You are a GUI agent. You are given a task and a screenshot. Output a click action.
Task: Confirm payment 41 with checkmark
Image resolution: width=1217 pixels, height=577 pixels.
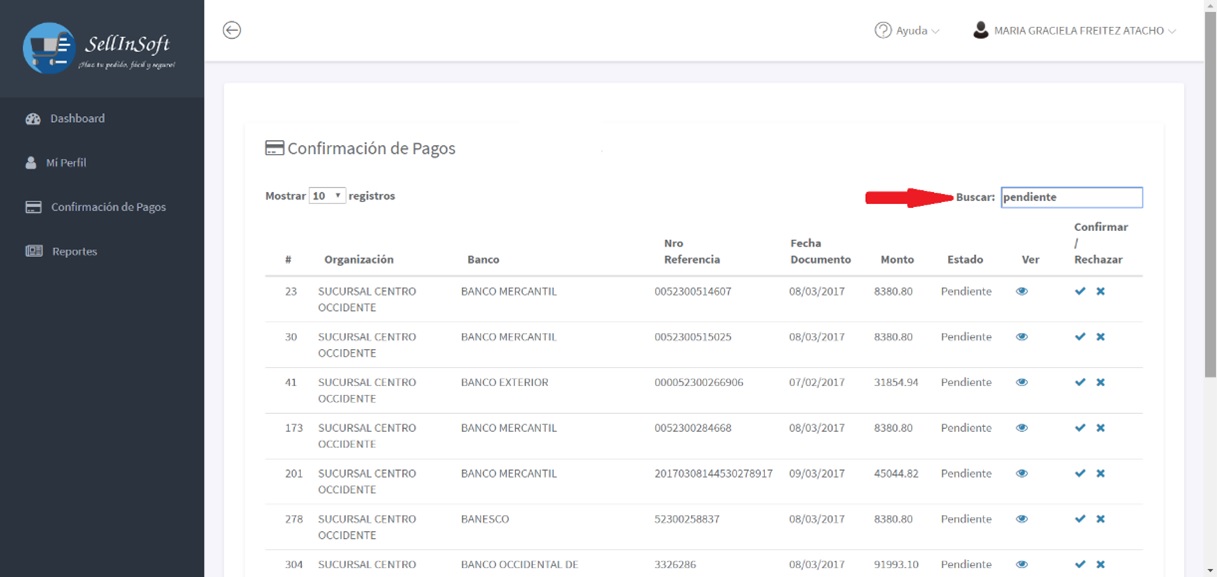(1080, 382)
